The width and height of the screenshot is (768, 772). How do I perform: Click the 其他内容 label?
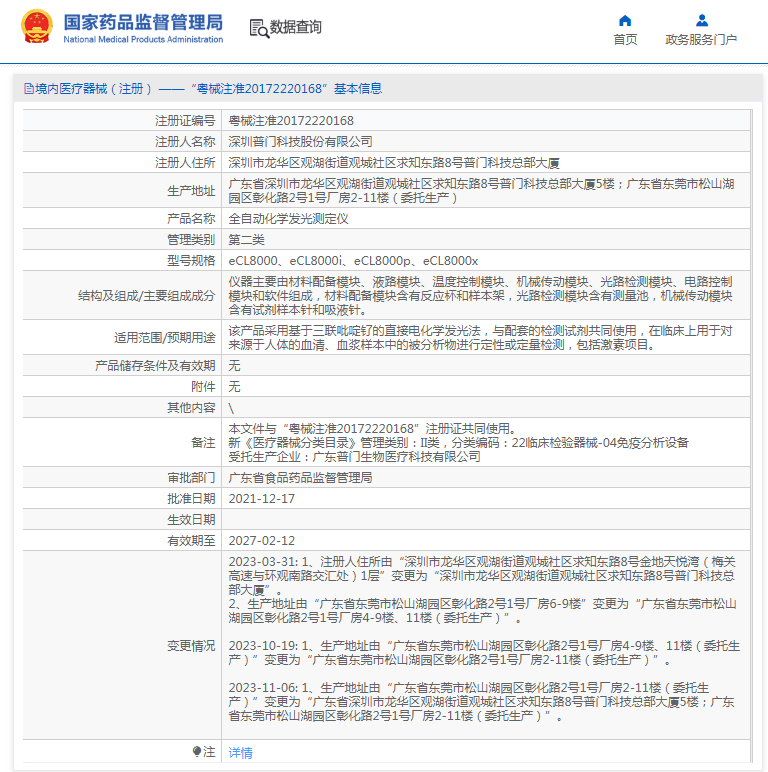(x=191, y=408)
